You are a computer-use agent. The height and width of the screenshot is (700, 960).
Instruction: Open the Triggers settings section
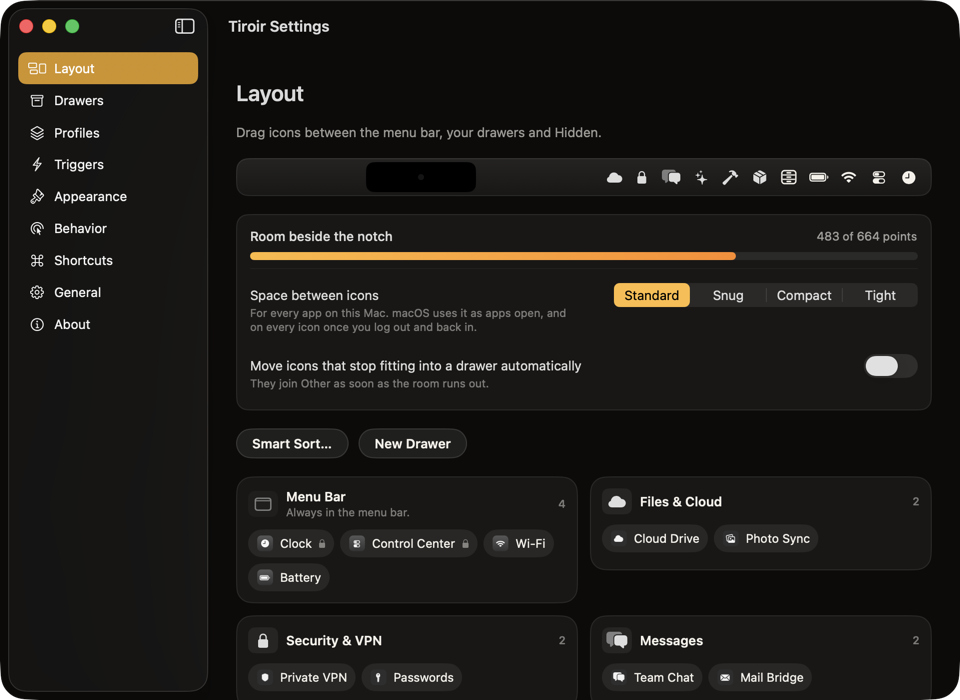pyautogui.click(x=108, y=165)
